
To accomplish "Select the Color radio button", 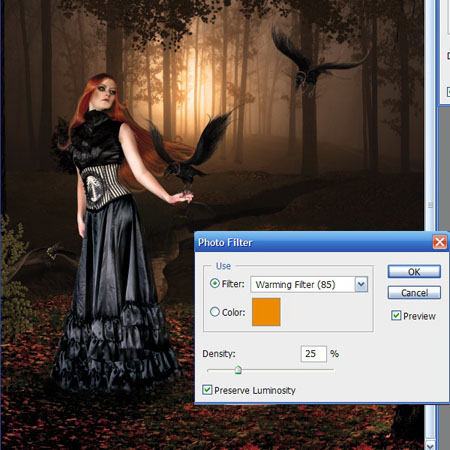I will [215, 312].
